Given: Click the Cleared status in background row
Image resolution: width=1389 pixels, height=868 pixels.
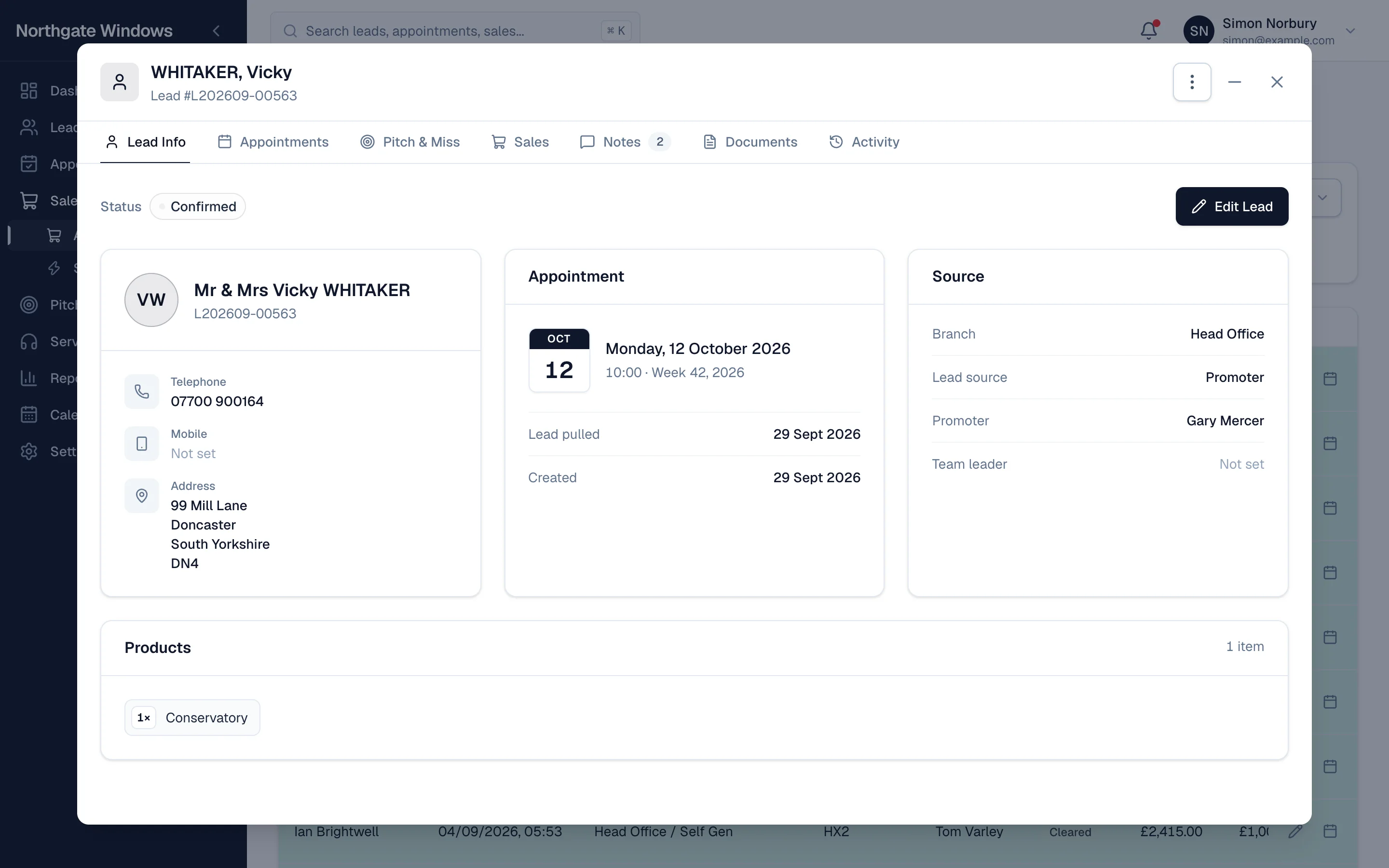Looking at the screenshot, I should (x=1071, y=832).
